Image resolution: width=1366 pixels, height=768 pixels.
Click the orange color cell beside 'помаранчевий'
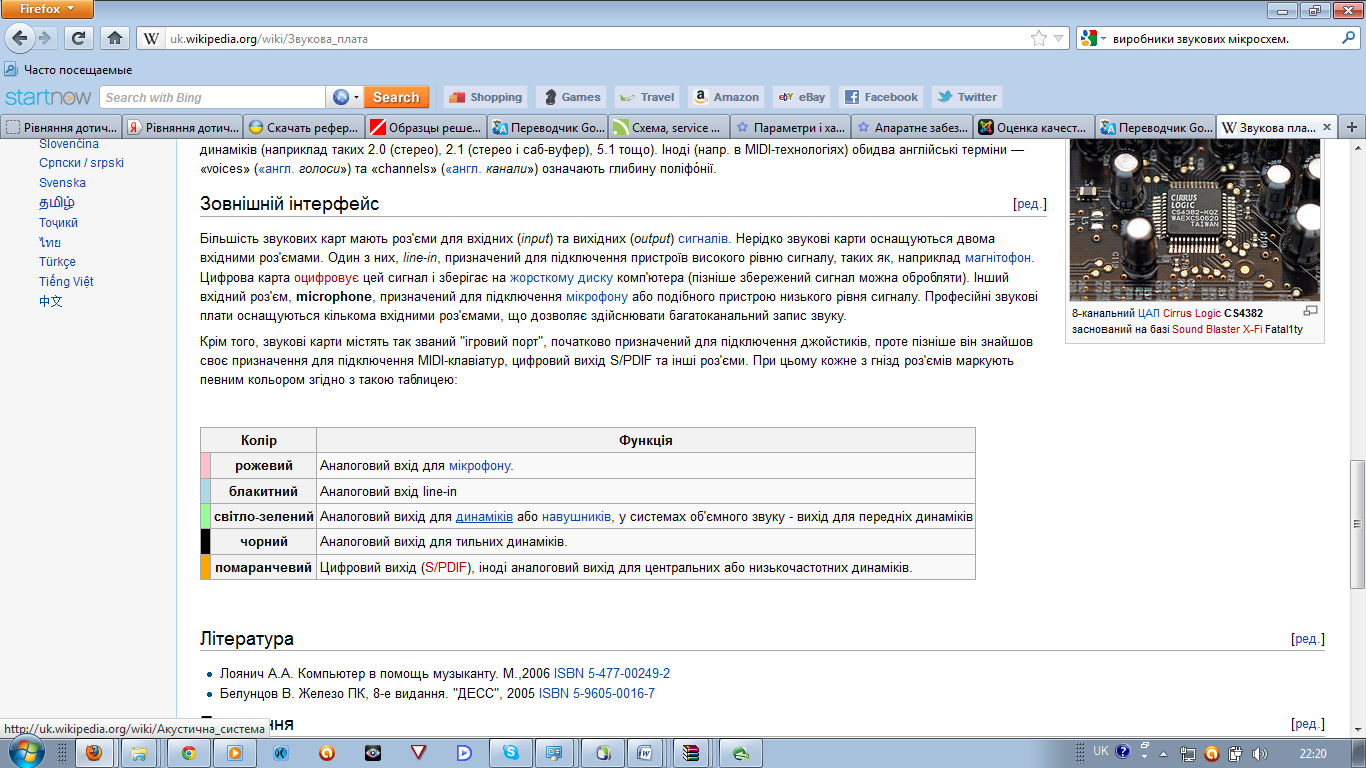205,567
